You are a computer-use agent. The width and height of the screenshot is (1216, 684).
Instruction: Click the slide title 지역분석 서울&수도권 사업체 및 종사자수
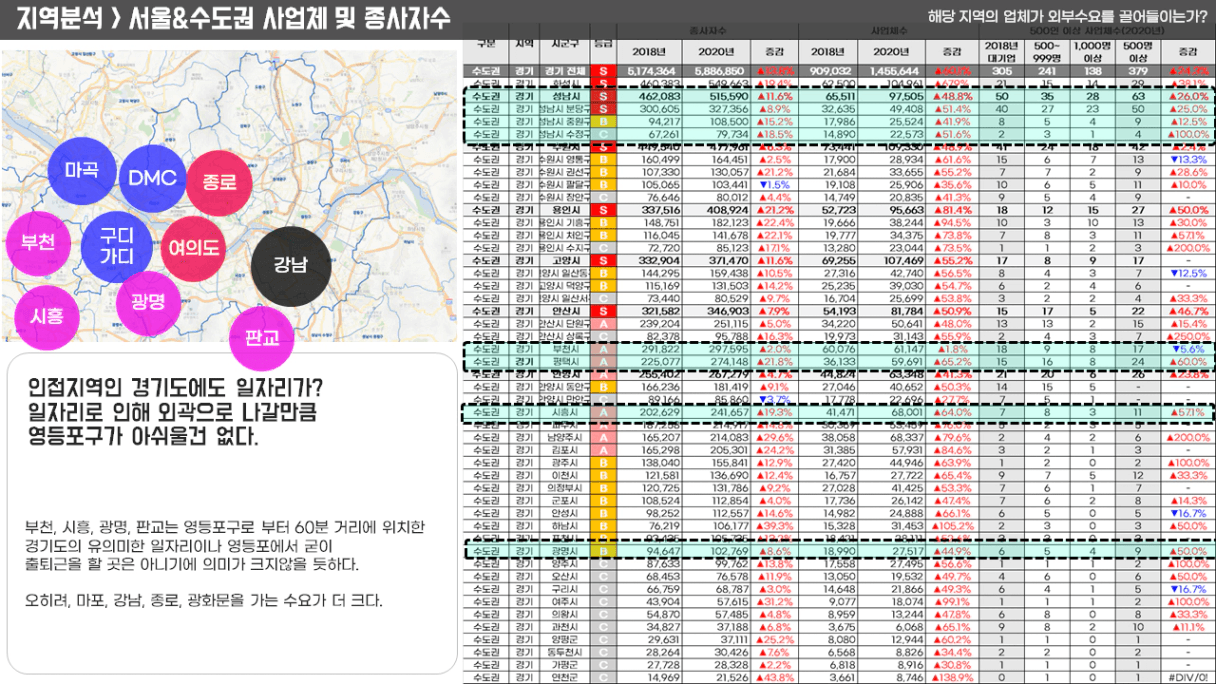pyautogui.click(x=234, y=18)
